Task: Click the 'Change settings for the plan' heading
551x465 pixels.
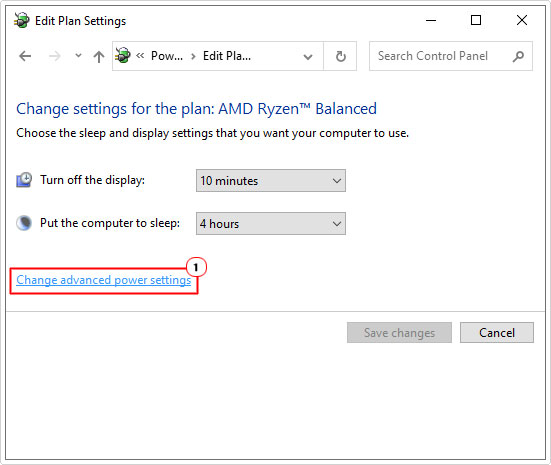Action: (196, 109)
